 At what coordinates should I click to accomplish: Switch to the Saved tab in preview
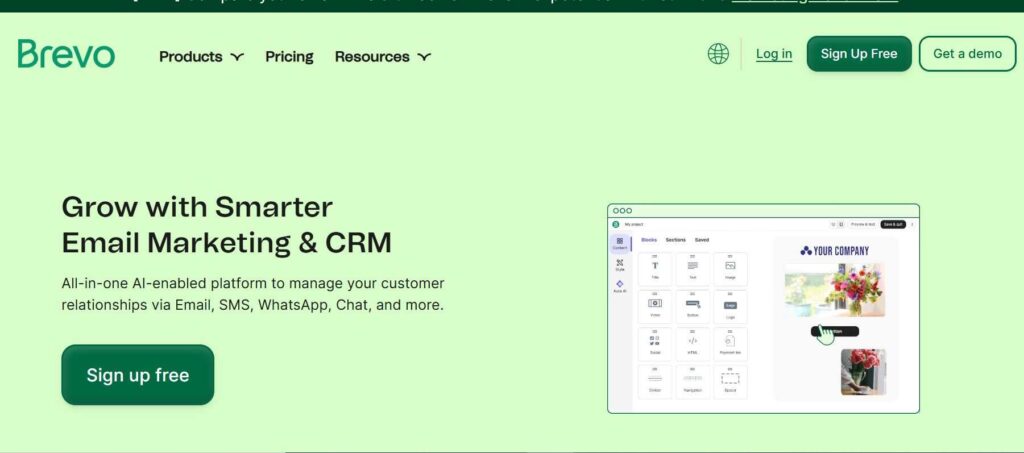701,240
